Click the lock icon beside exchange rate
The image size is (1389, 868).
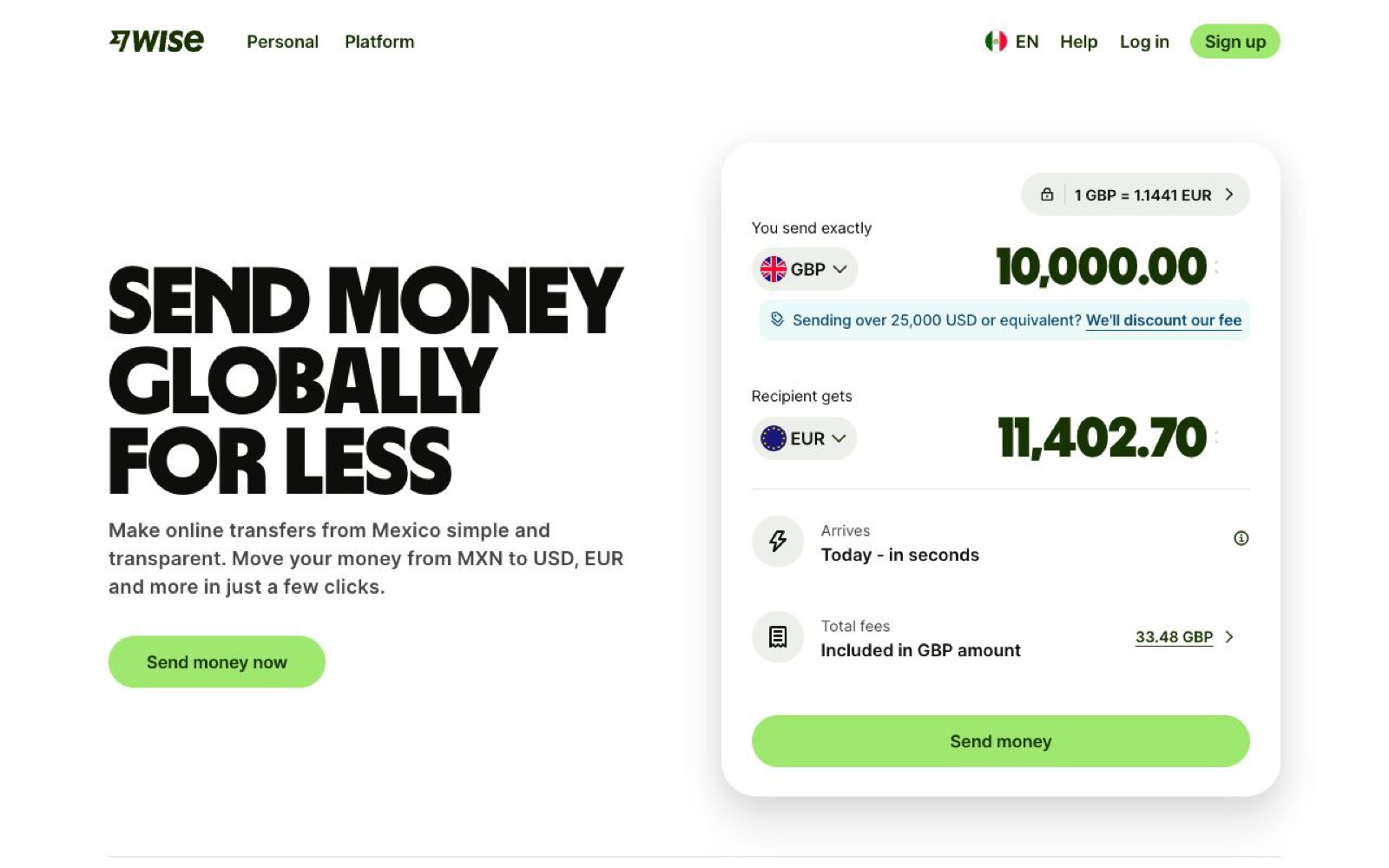pyautogui.click(x=1047, y=194)
